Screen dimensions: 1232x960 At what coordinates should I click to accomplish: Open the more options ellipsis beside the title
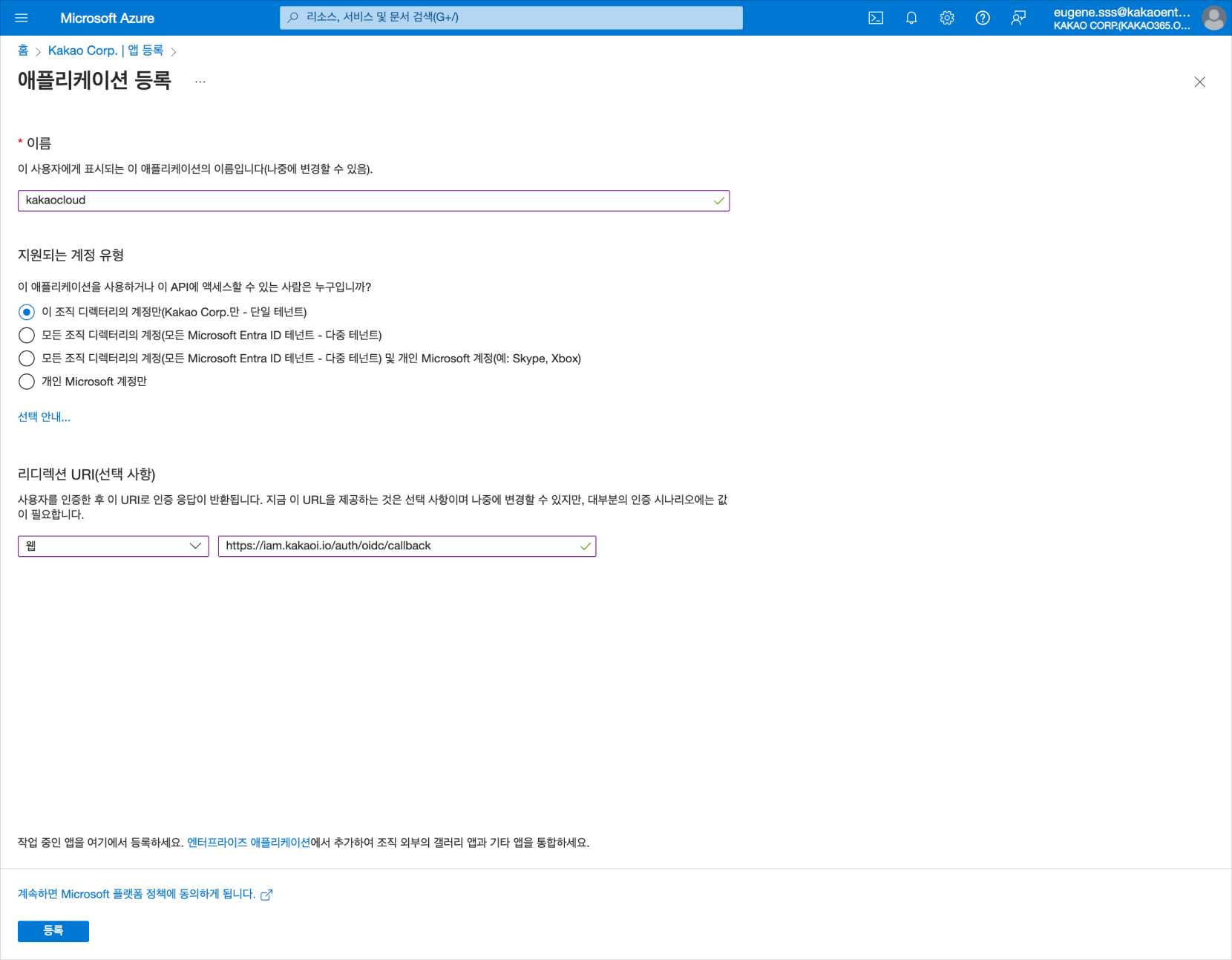tap(200, 81)
